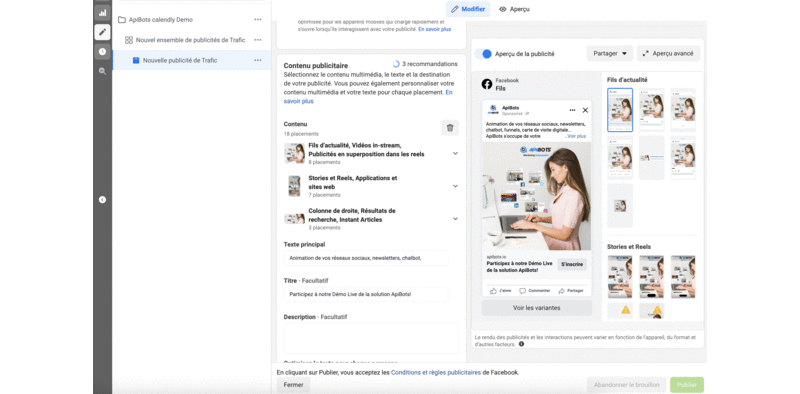Click the Fermer button
Viewport: 800px width, 394px height.
click(293, 385)
